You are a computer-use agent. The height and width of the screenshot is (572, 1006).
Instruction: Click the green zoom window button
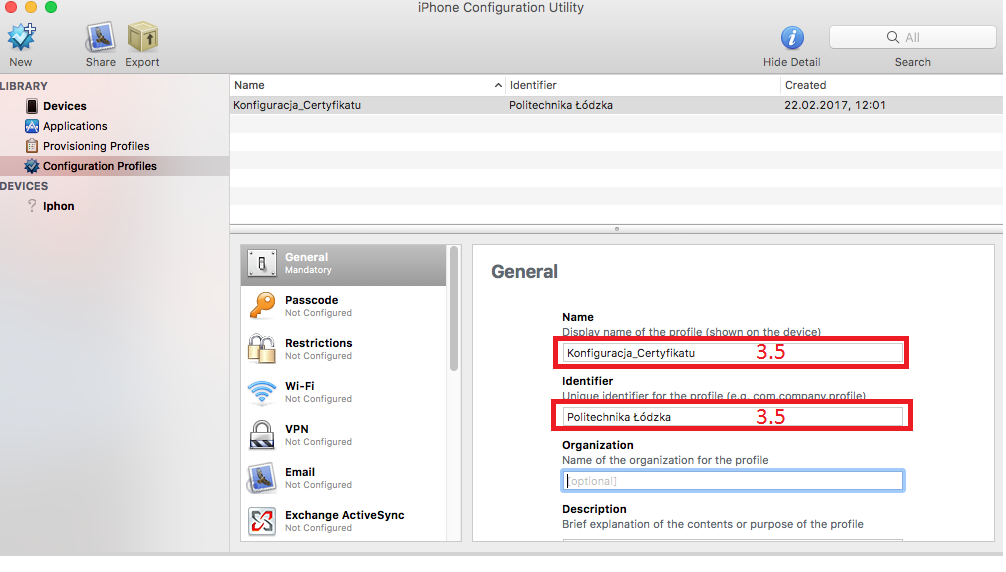51,7
